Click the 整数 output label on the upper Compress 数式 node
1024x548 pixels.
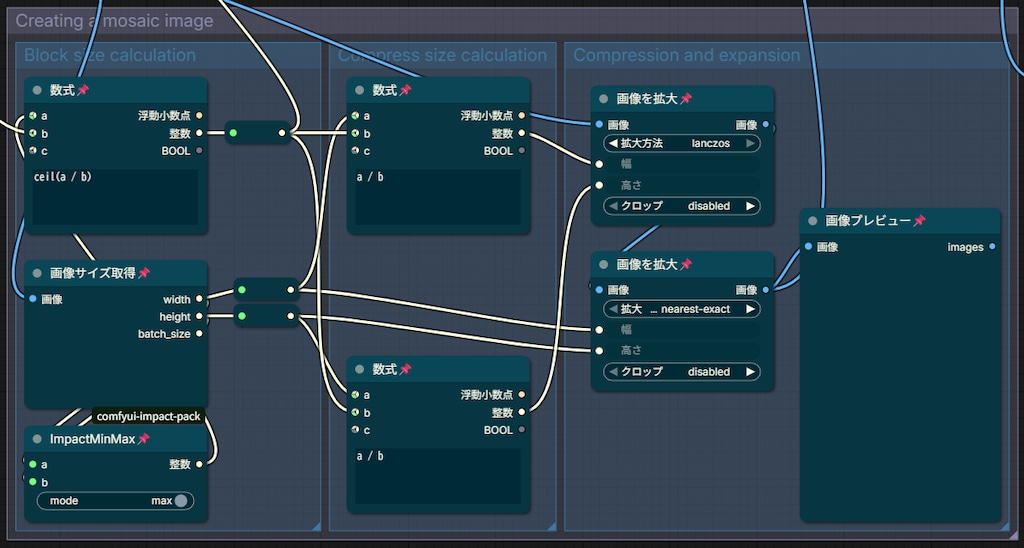[x=502, y=133]
